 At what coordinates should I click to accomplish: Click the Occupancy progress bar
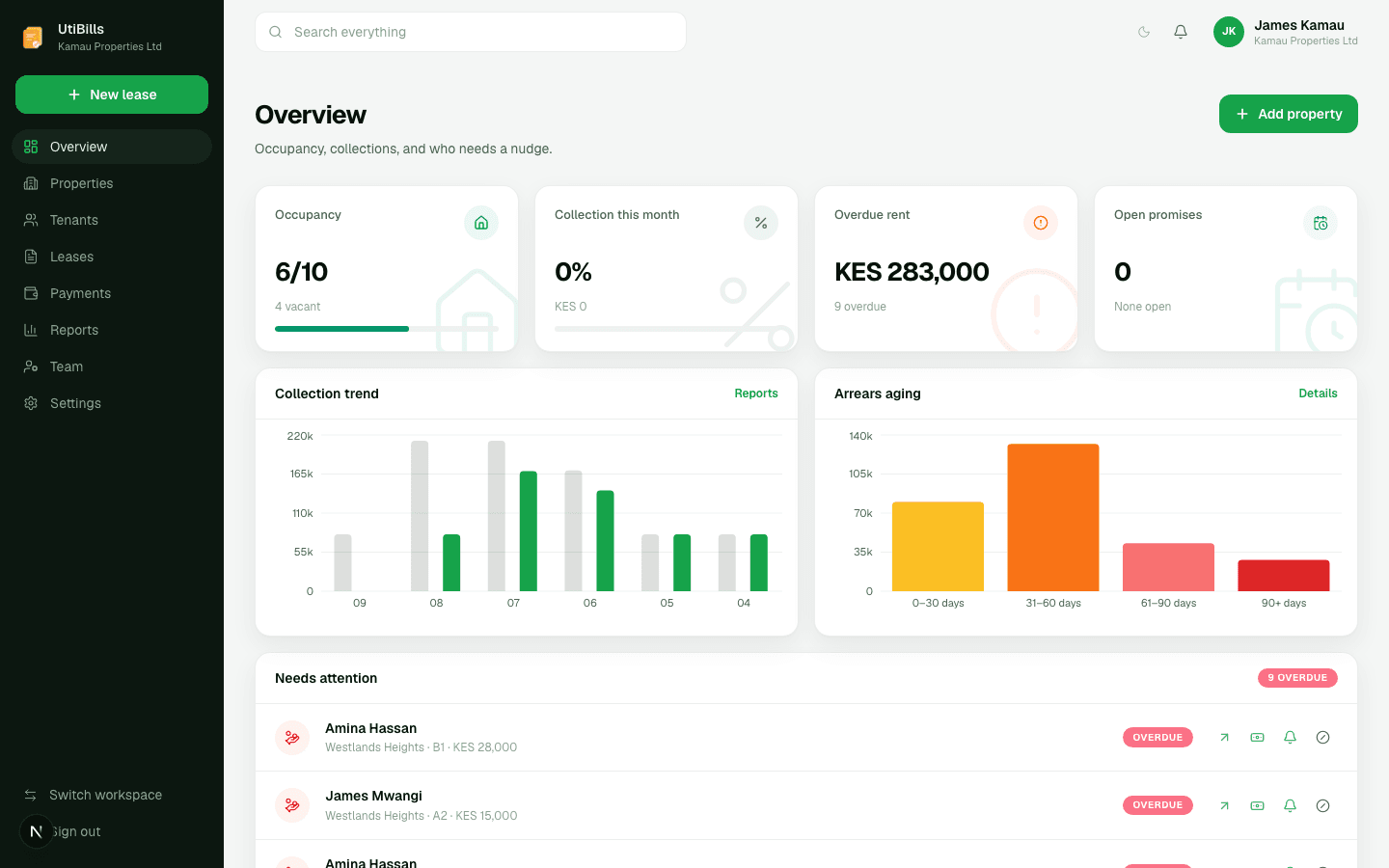(387, 329)
